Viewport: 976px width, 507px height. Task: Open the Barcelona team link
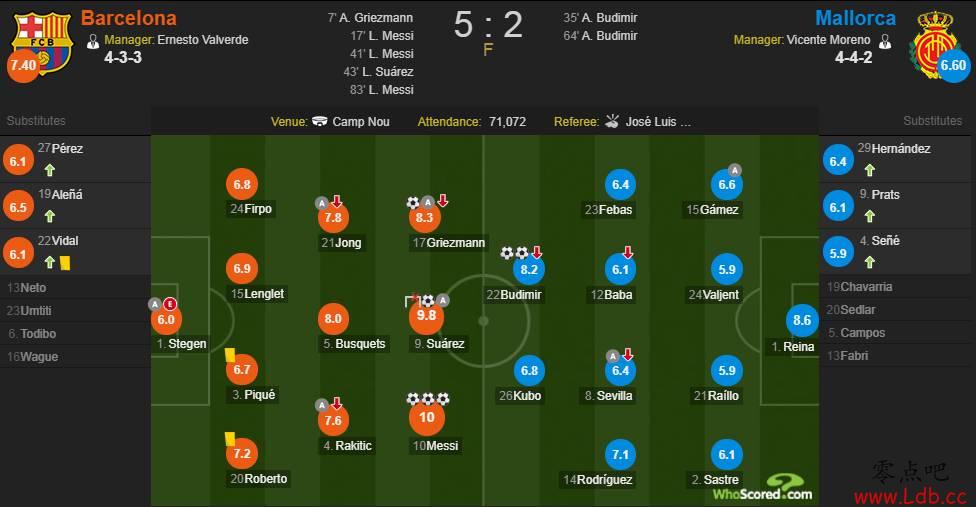[128, 18]
